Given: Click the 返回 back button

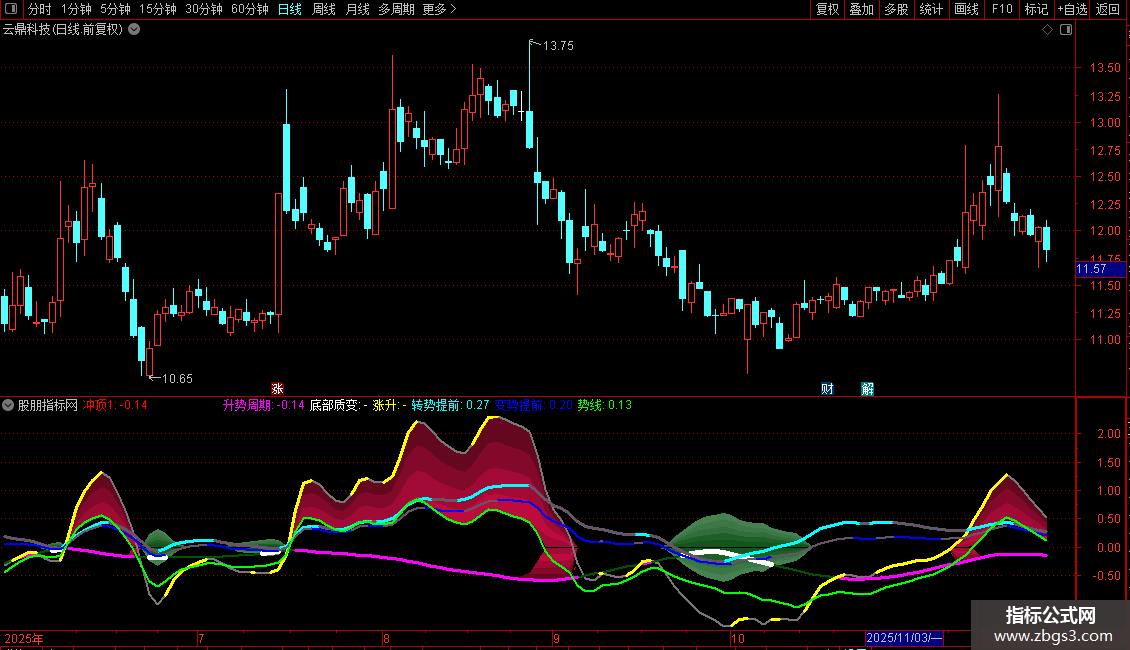Looking at the screenshot, I should (x=1108, y=10).
